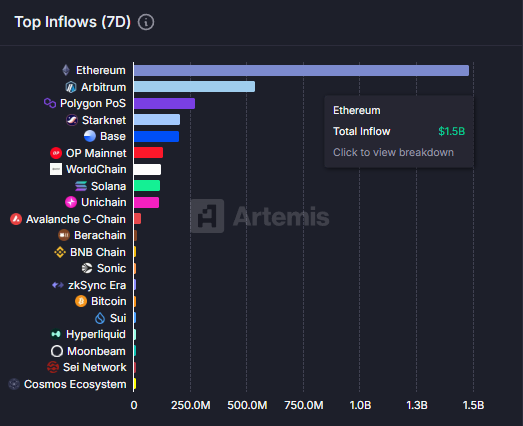Click the Berachain logo icon
Screen dimensions: 523x426
click(x=64, y=235)
